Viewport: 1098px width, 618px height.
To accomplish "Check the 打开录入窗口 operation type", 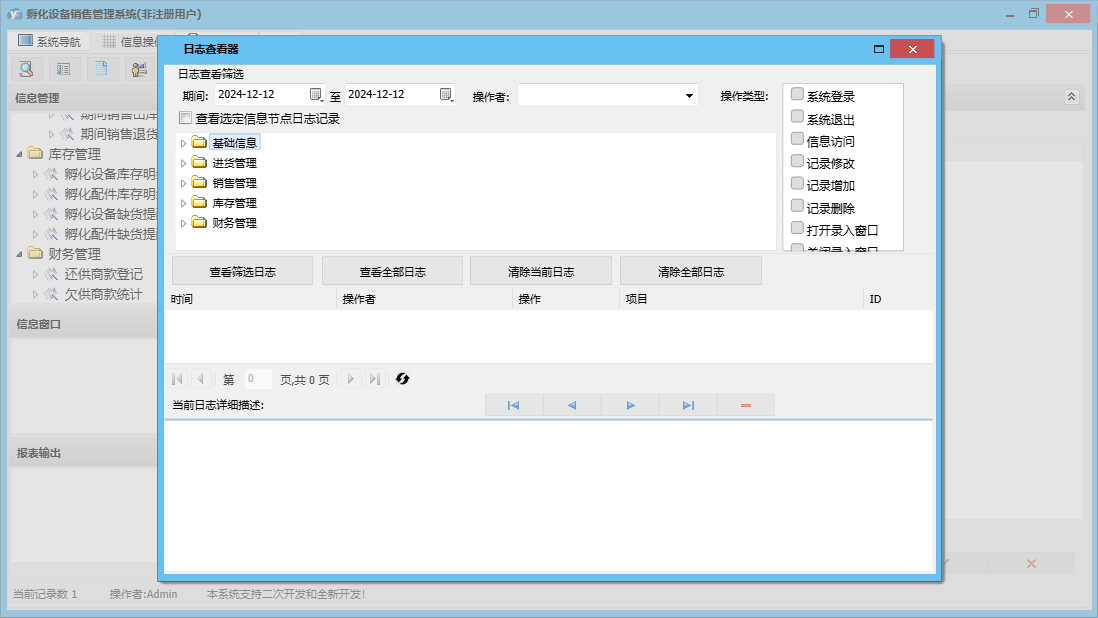I will coord(797,228).
